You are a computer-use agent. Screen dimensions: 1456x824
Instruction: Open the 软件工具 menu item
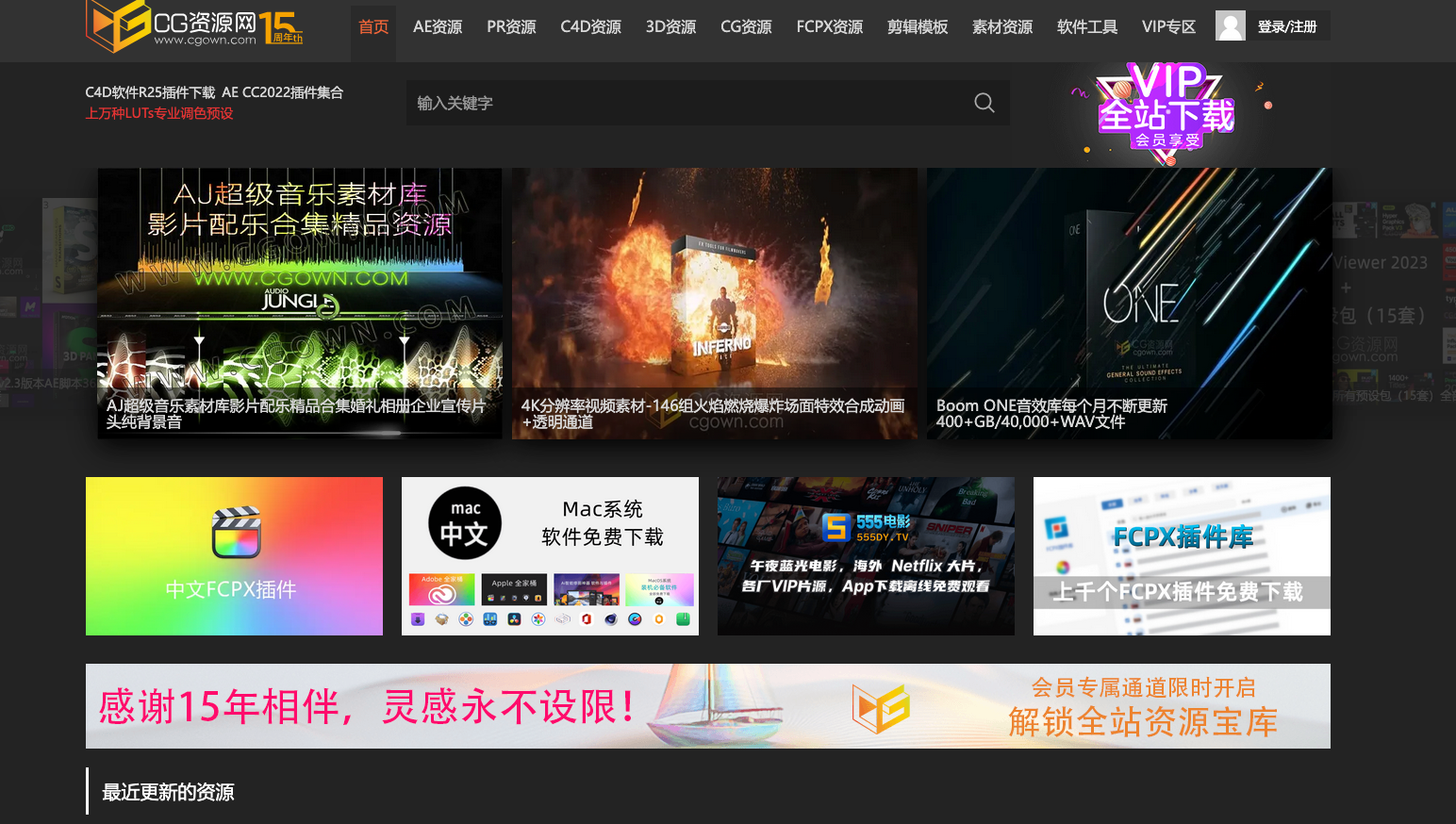click(x=1087, y=26)
